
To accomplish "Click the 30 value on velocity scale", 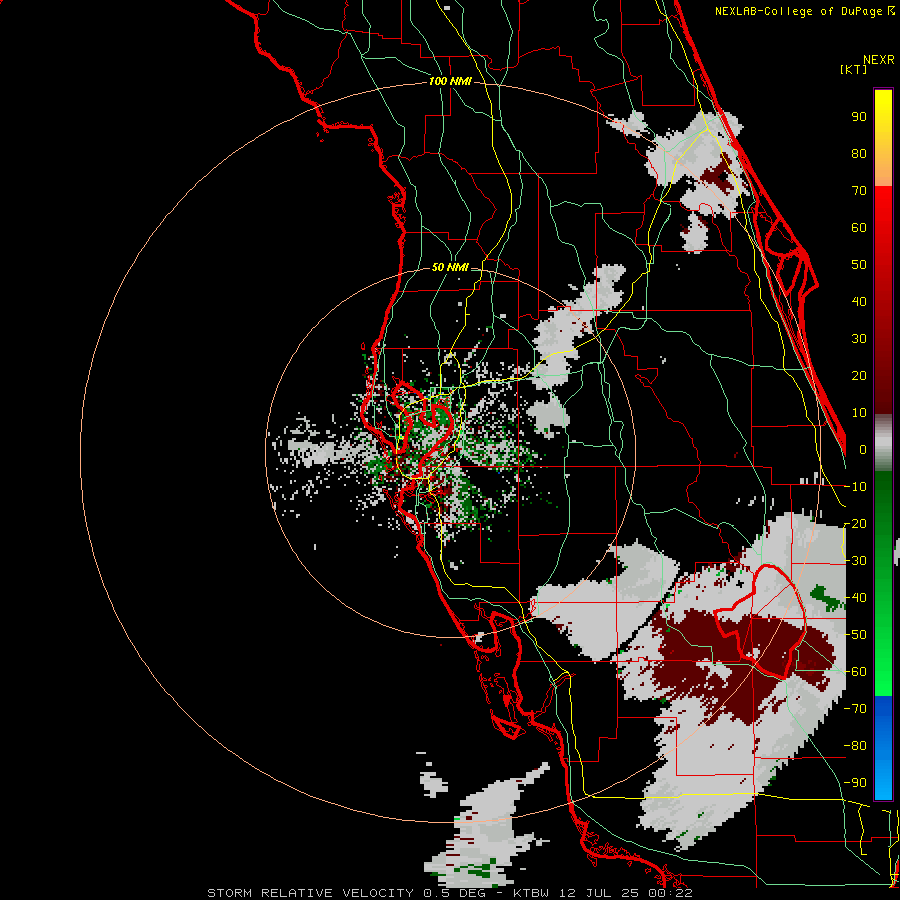I will tap(859, 339).
